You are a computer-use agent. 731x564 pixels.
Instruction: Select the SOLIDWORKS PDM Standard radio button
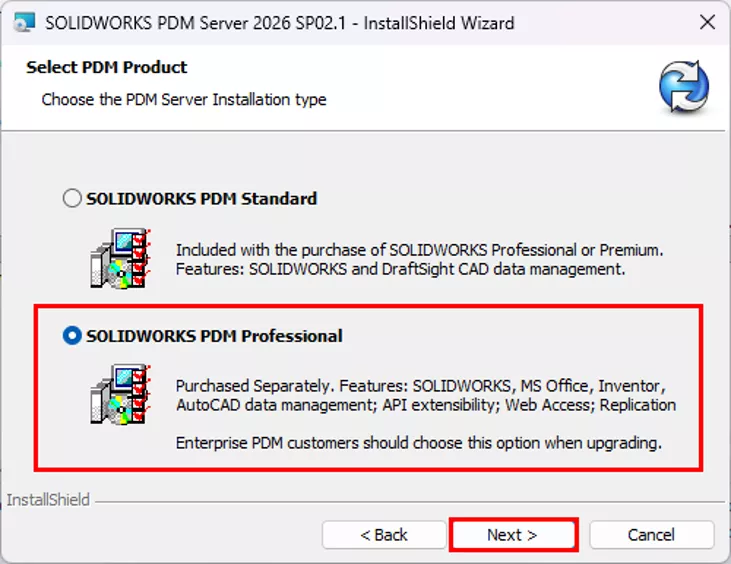click(x=72, y=198)
